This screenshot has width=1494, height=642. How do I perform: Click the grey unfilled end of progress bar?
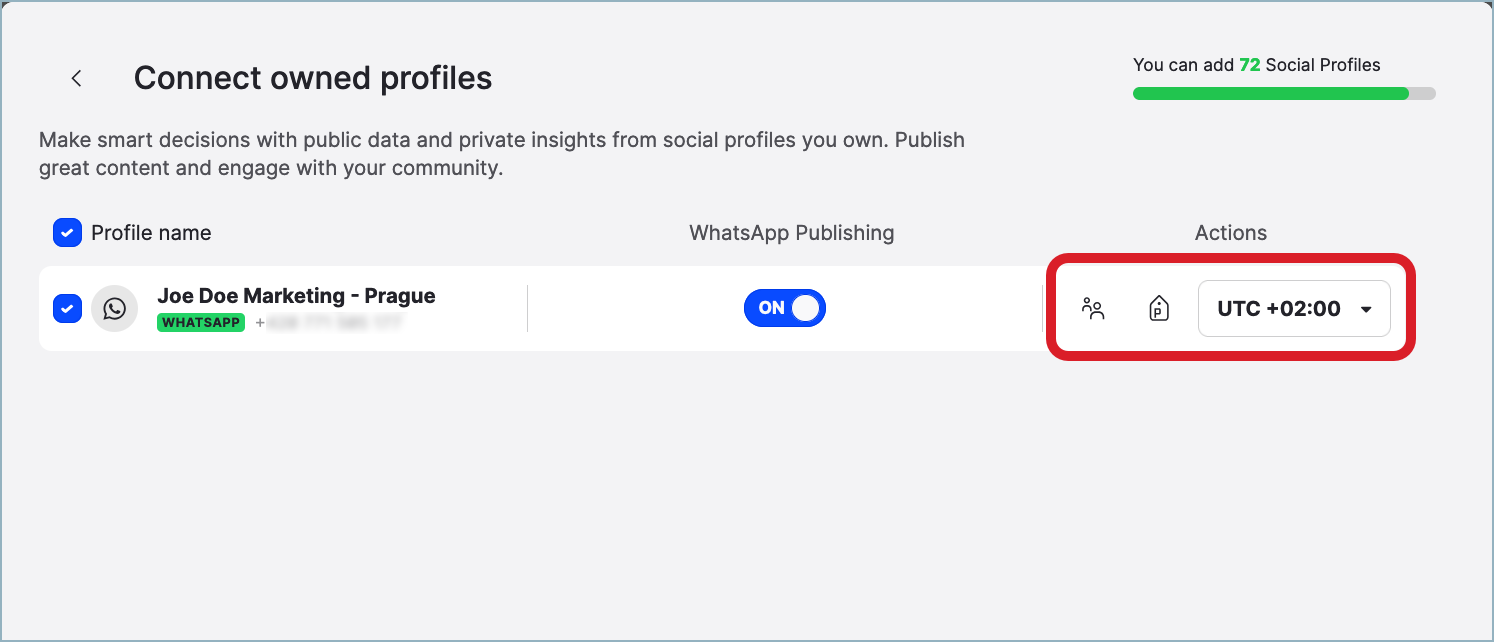click(1423, 94)
